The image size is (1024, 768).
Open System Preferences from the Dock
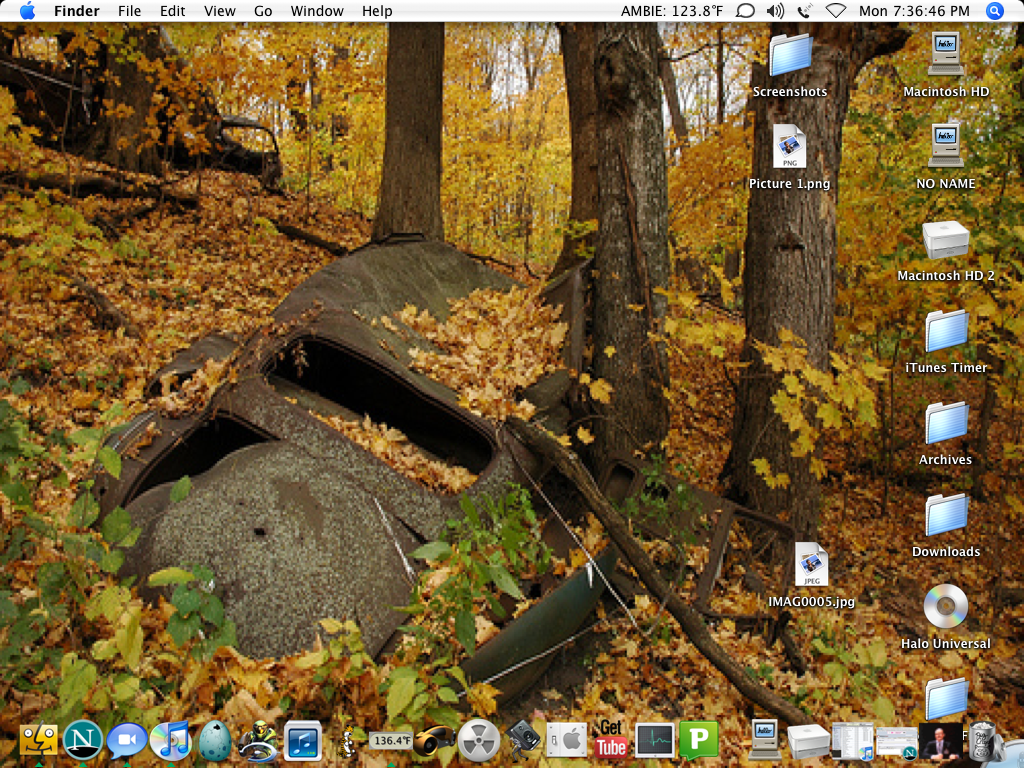566,741
